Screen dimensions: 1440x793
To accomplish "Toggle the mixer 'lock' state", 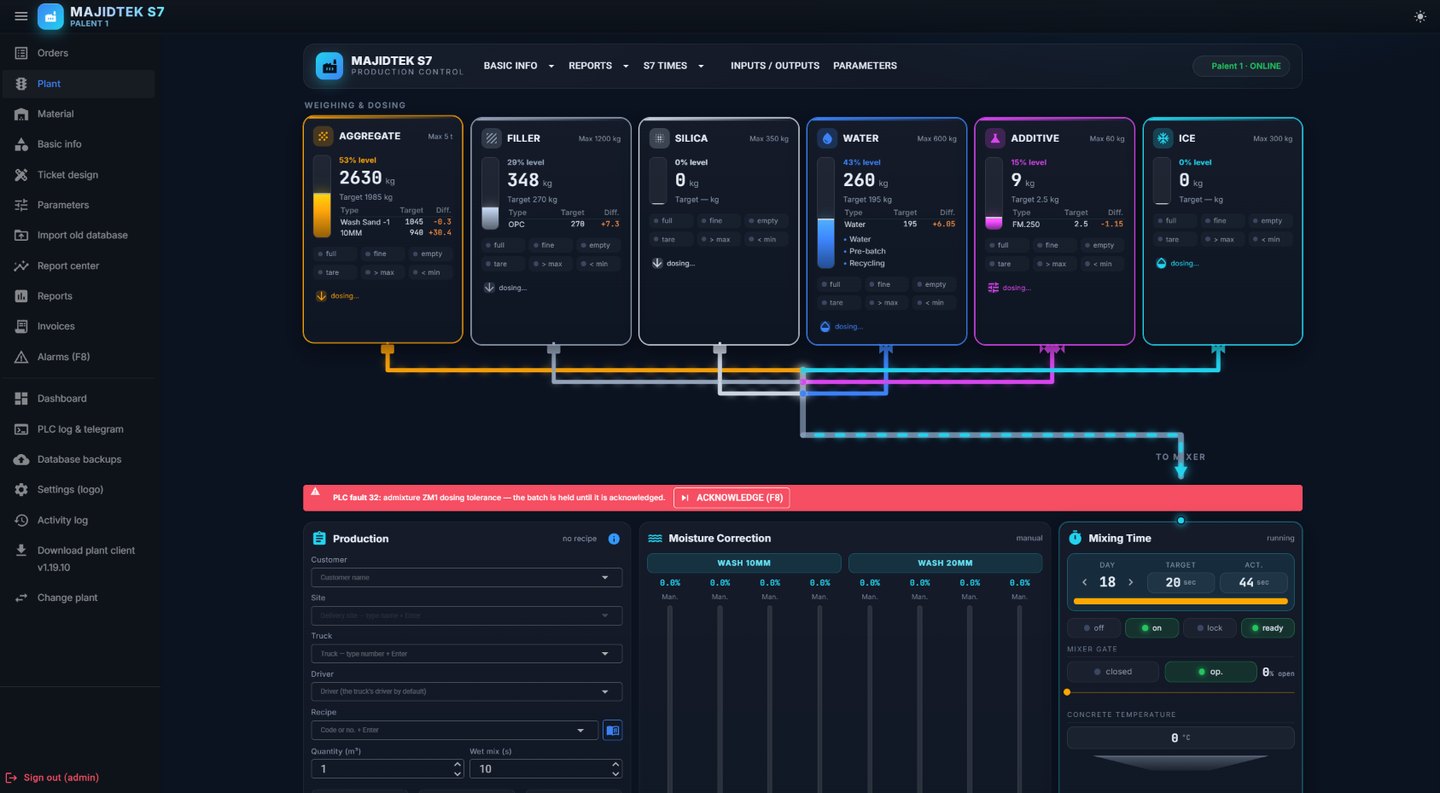I will (1209, 628).
